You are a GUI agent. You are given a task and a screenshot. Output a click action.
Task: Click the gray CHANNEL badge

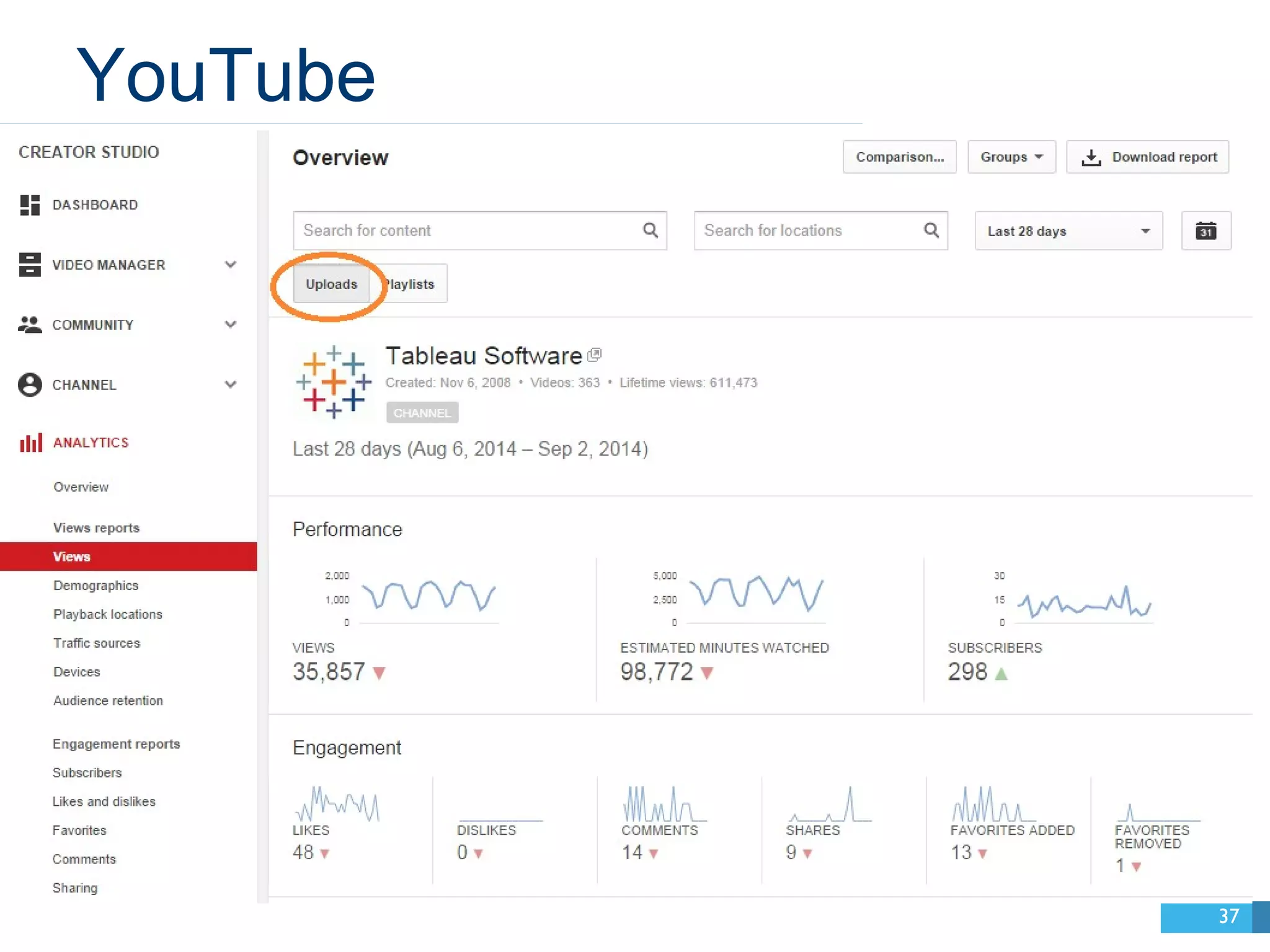click(x=422, y=413)
